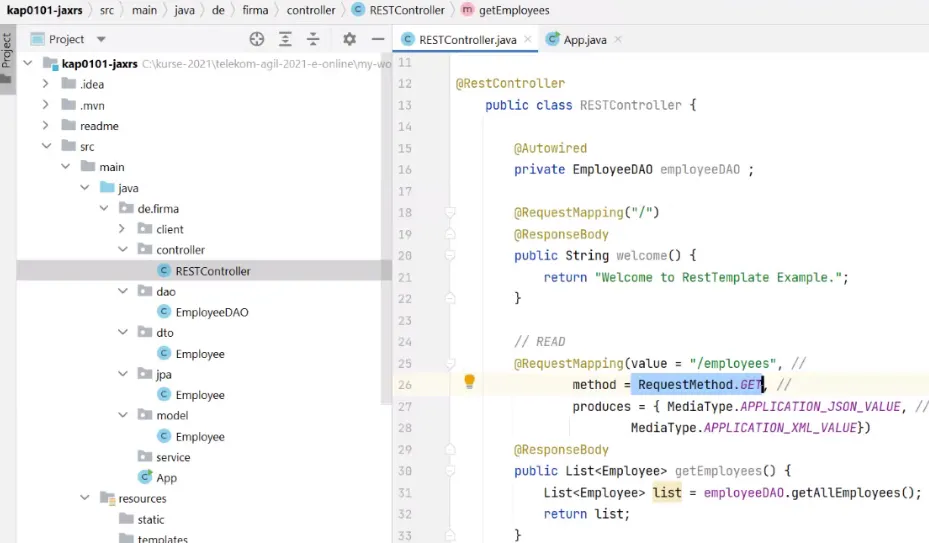Open the Project tool window side tab

[7, 58]
